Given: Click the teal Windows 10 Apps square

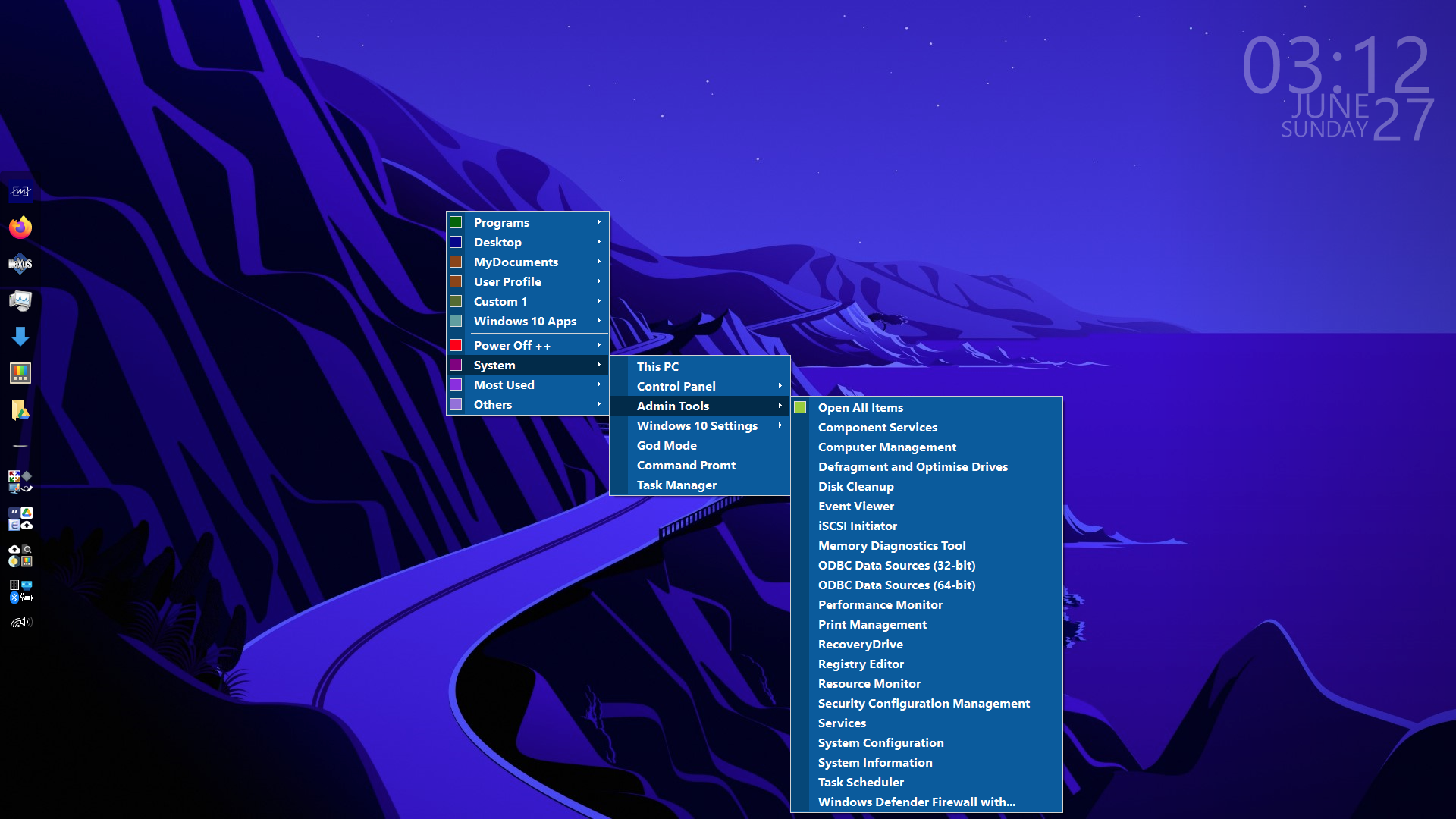Looking at the screenshot, I should 456,321.
